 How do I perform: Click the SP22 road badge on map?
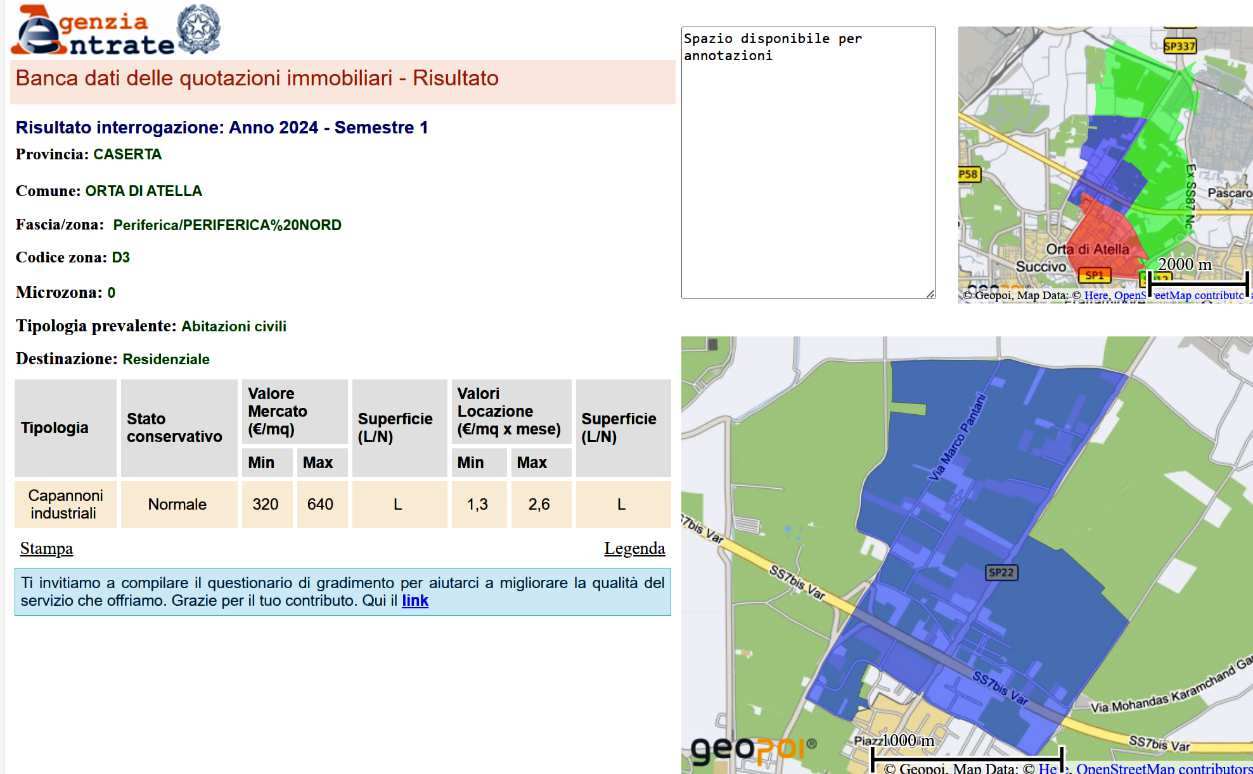1001,572
